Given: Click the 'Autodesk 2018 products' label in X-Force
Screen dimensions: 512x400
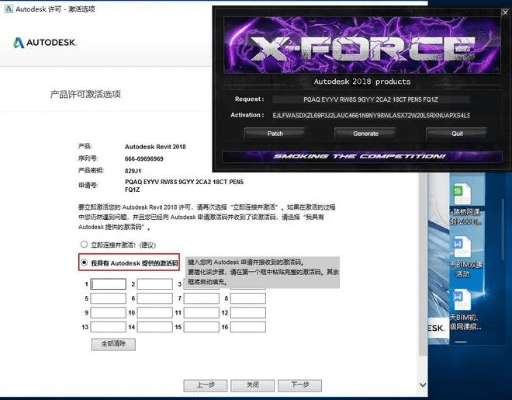Looking at the screenshot, I should (x=362, y=82).
